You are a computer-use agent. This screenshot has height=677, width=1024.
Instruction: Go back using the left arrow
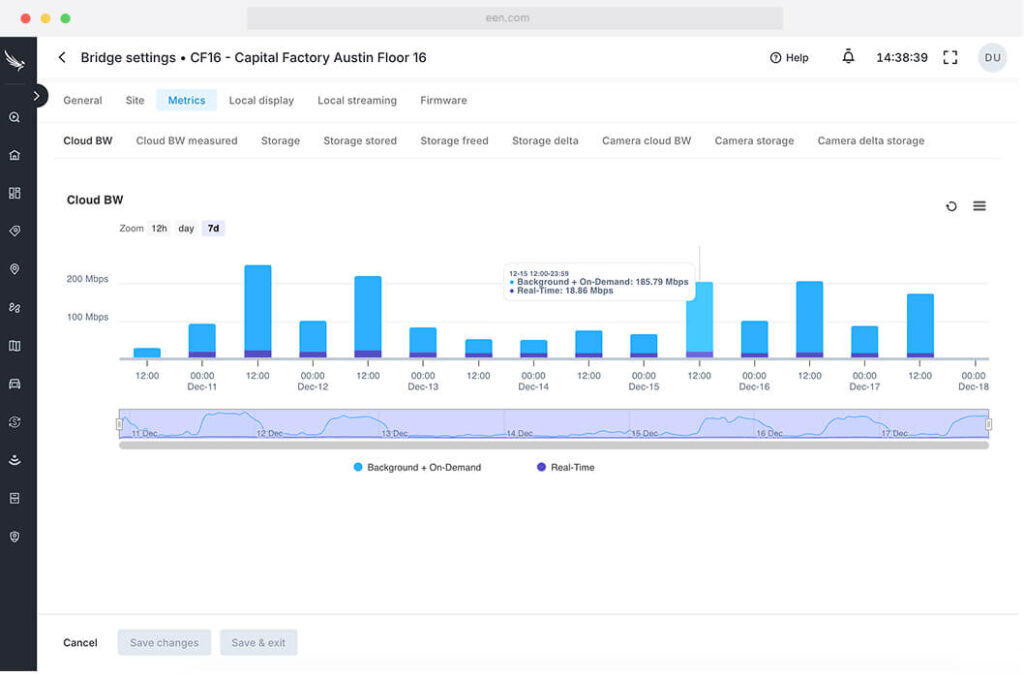coord(62,58)
